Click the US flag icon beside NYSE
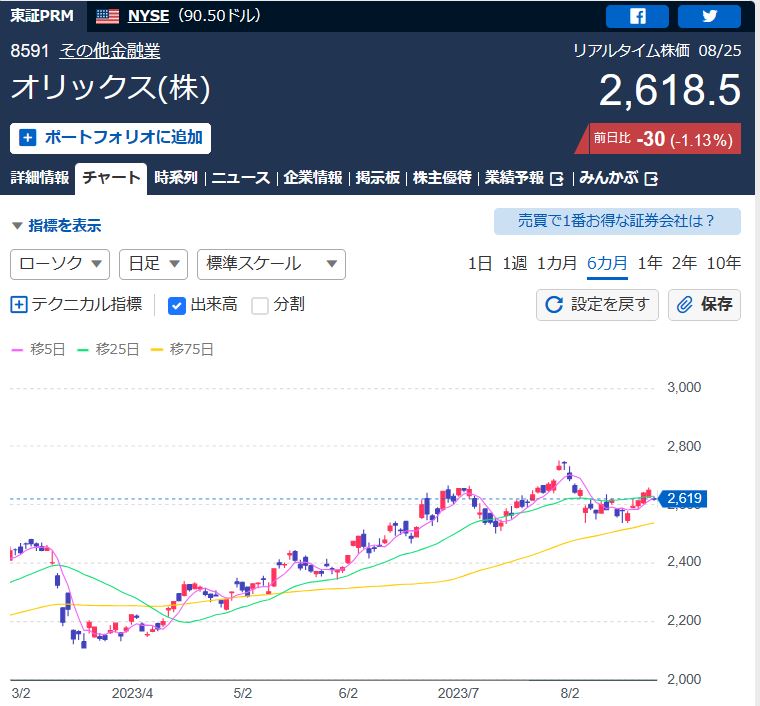 point(107,16)
